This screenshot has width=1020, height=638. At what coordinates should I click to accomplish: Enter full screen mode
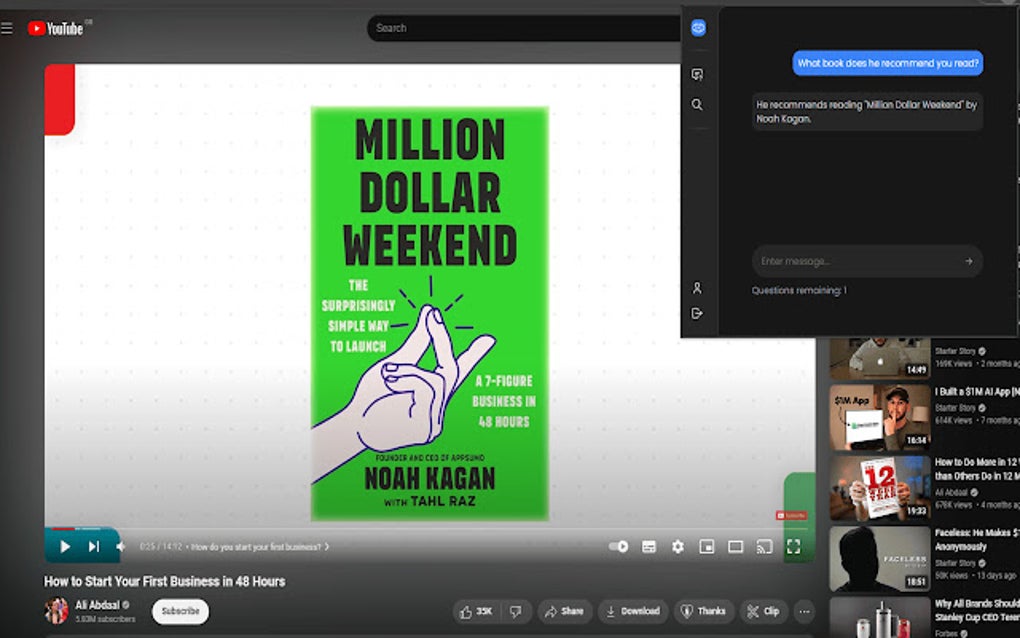coord(794,546)
